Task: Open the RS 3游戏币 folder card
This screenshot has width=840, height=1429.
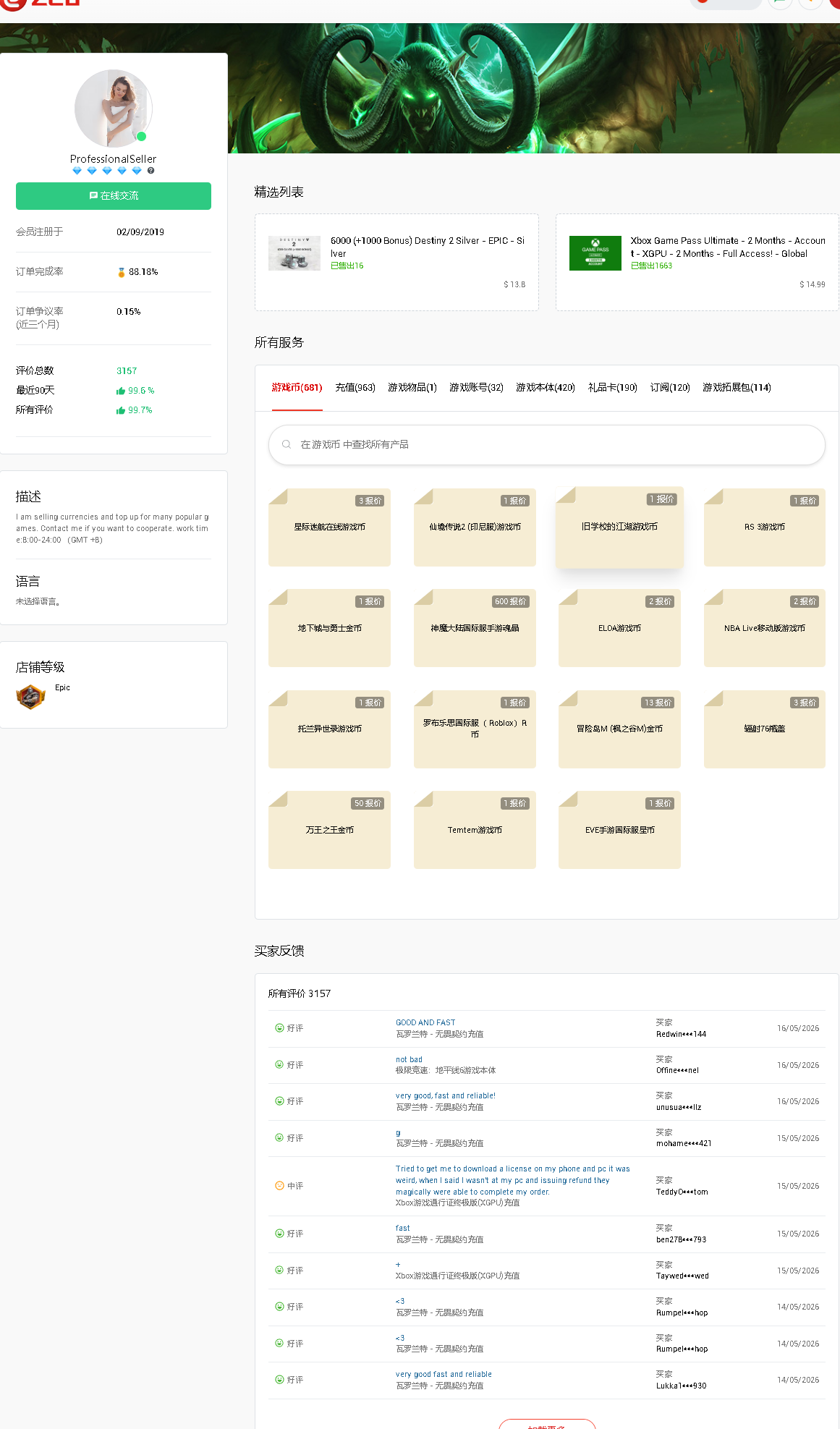Action: [765, 527]
